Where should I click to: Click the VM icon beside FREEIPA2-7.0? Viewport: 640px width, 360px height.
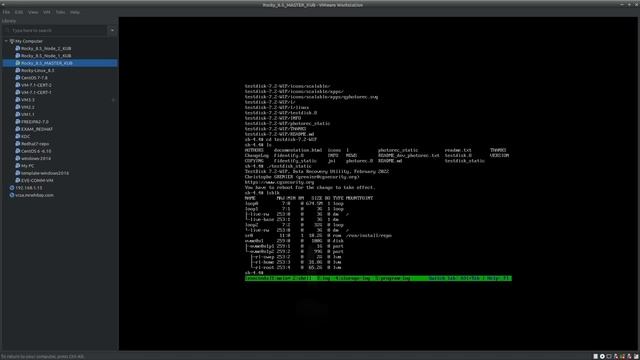point(18,122)
